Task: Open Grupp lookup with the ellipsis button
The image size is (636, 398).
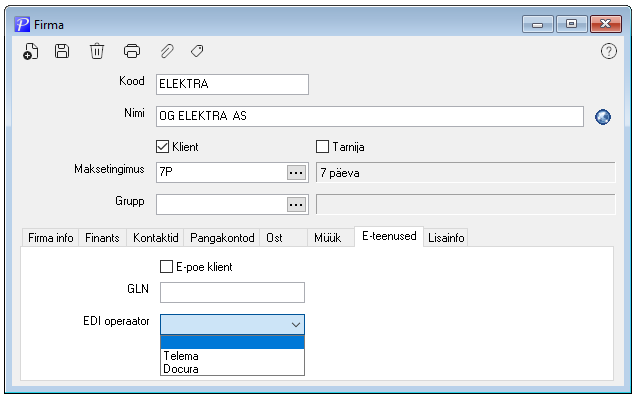Action: tap(296, 204)
